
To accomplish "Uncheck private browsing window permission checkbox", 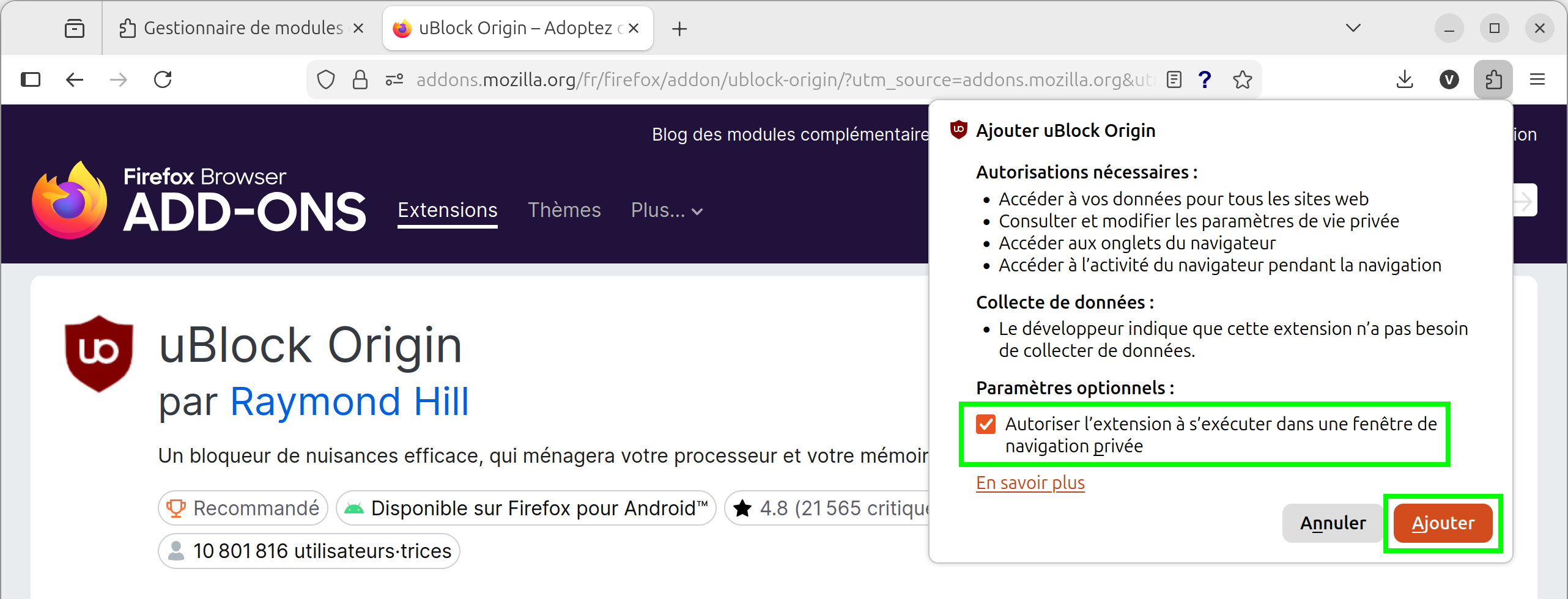I will 986,424.
